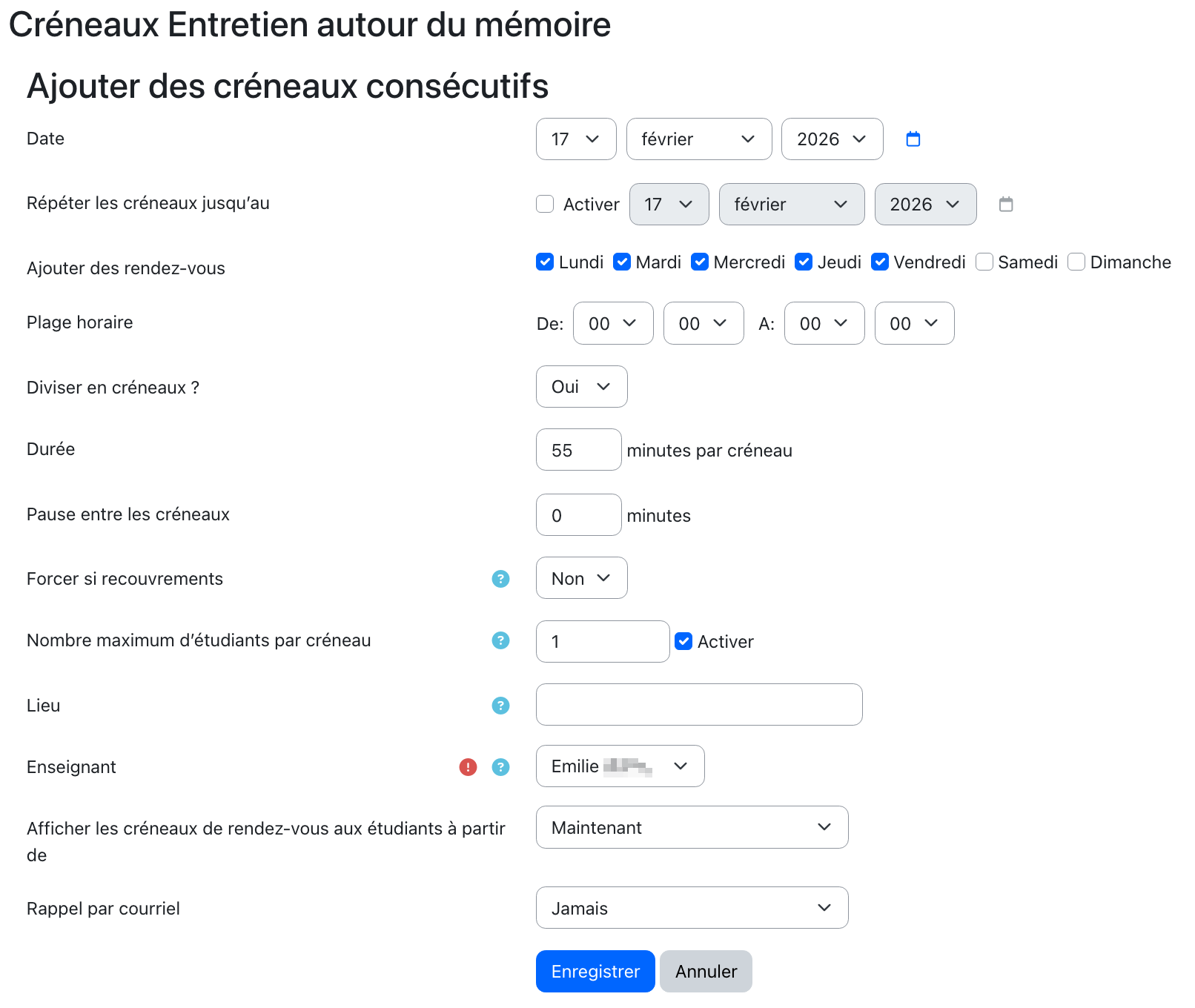Click the red required icon beside Enseignant
Viewport: 1195px width, 1008px height.
[468, 767]
